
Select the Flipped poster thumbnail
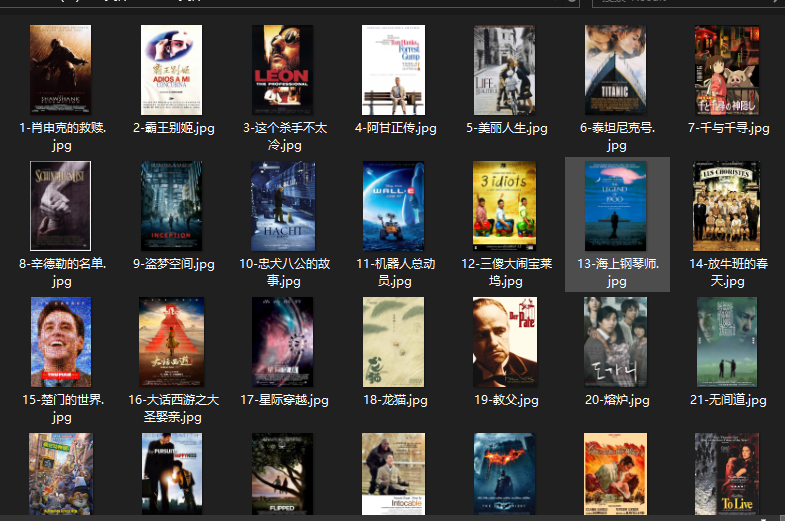[283, 474]
